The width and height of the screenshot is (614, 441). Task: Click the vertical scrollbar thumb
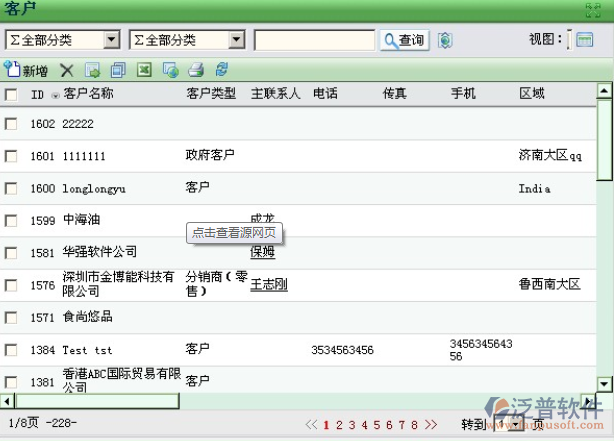604,140
